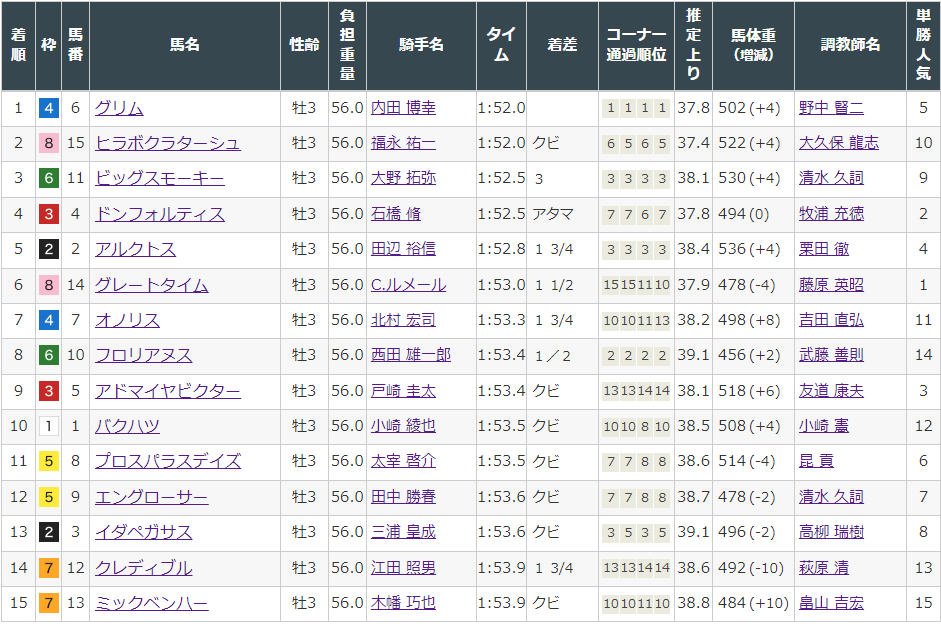Open trainer link 畠山 吉宏
This screenshot has width=941, height=624.
[831, 603]
